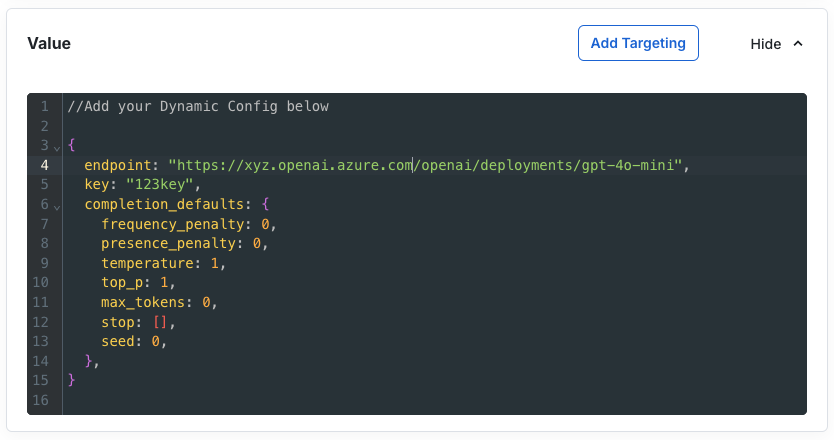Screen dimensions: 834x440
Task: Click the frequency_penalty line
Action: point(189,224)
